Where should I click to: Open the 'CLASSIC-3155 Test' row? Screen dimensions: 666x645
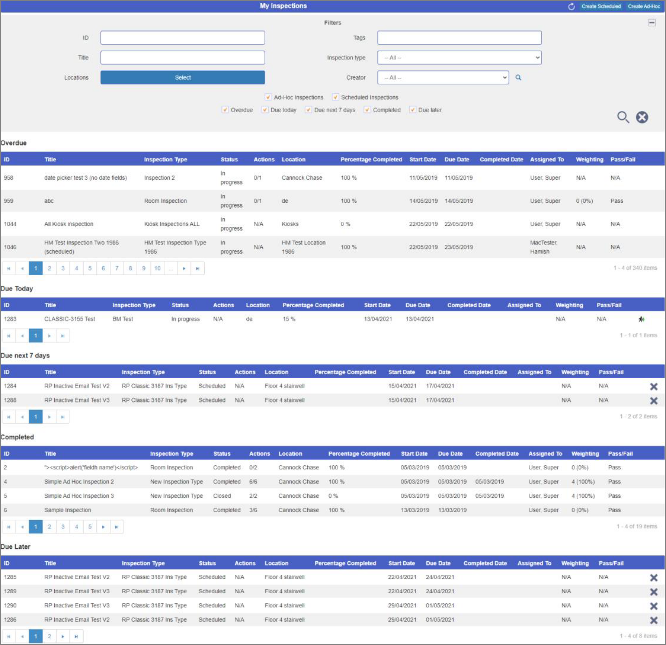333,319
